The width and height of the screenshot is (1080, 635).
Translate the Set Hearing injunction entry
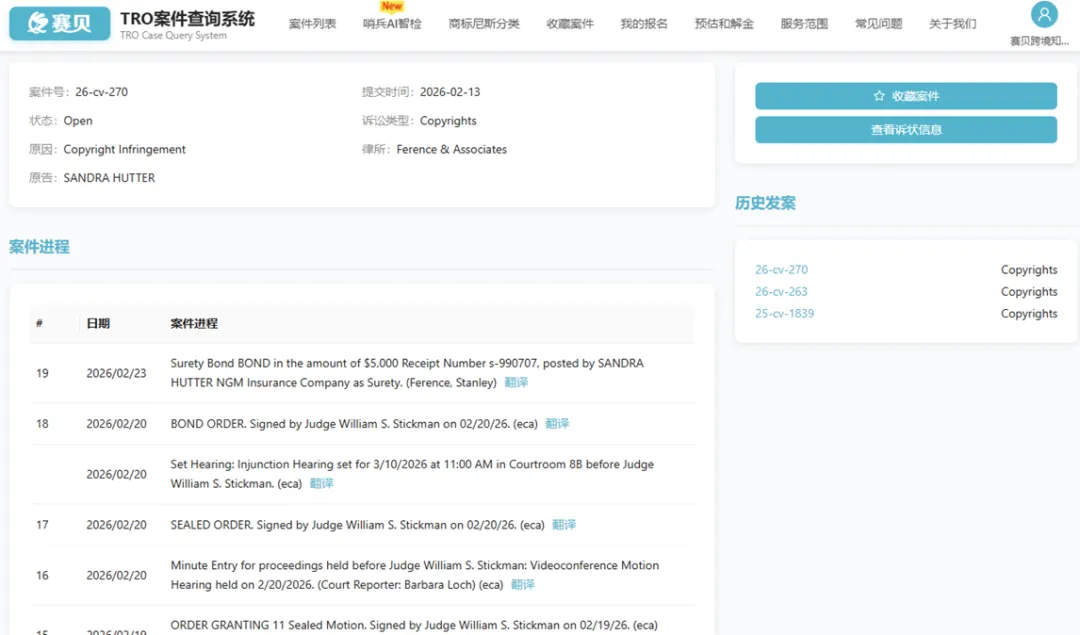321,484
